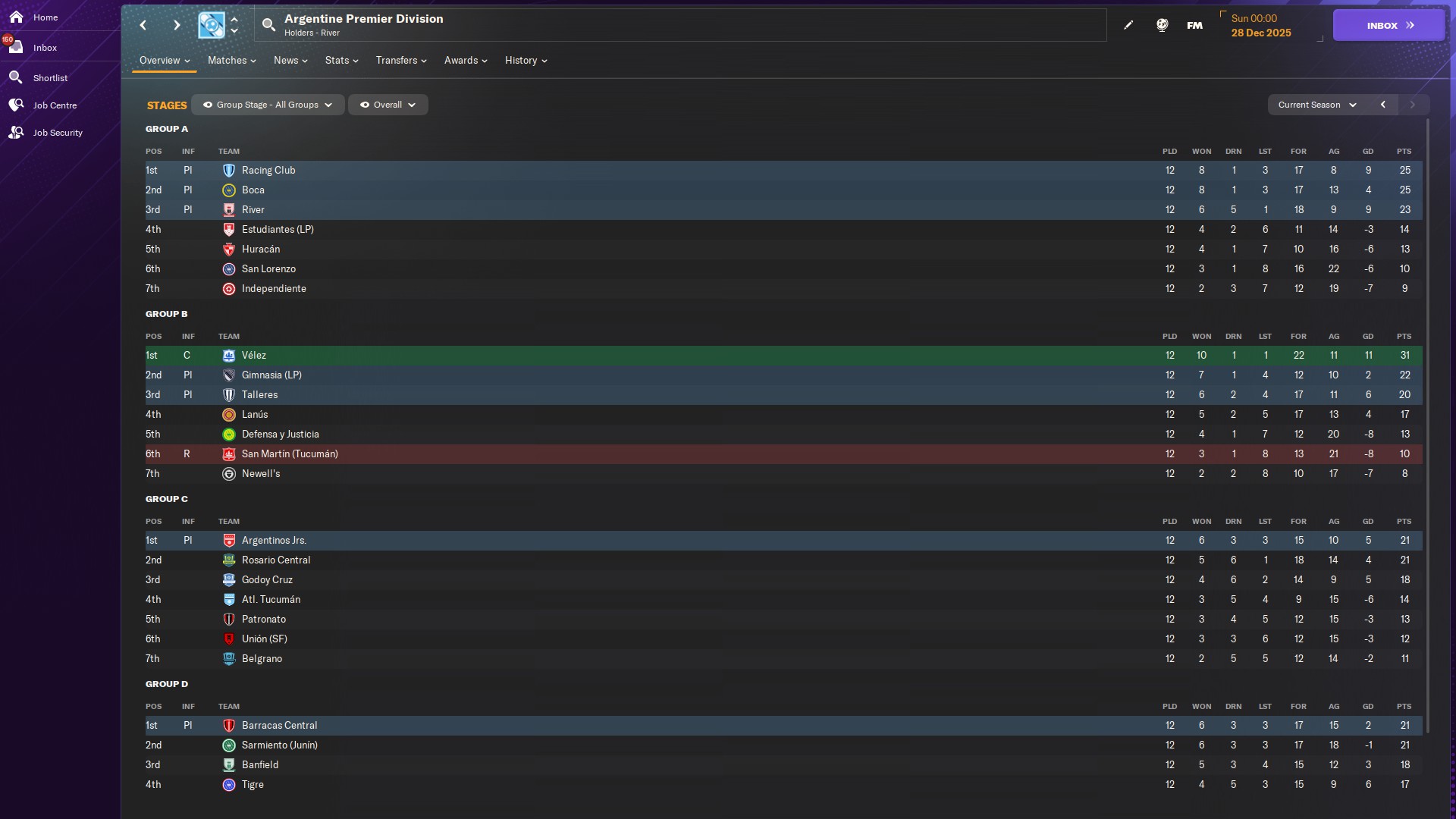Open the Transfers menu dropdown
Screen dimensions: 1456x819
[400, 61]
